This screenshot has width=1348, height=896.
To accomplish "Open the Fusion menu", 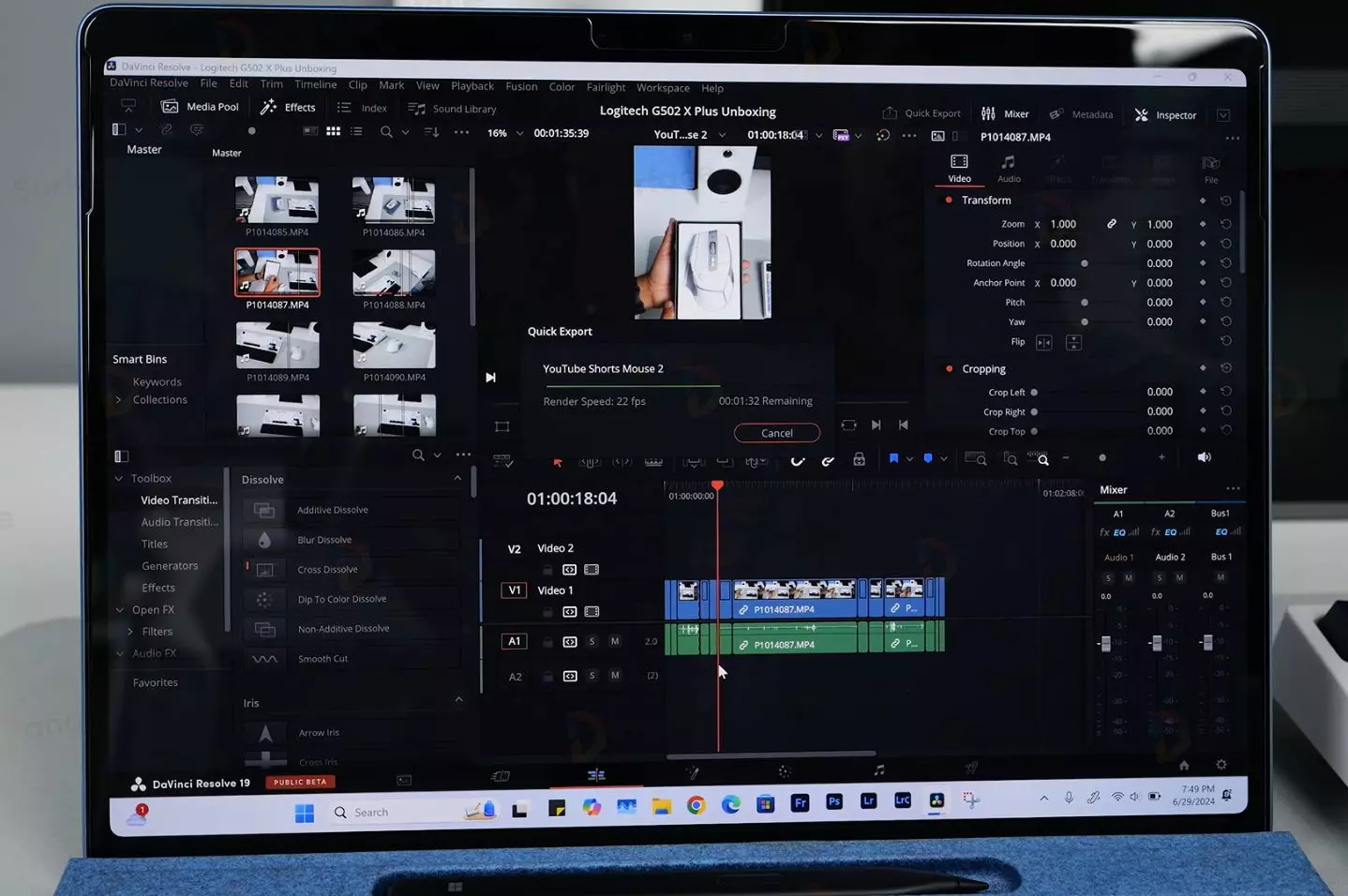I will [521, 86].
